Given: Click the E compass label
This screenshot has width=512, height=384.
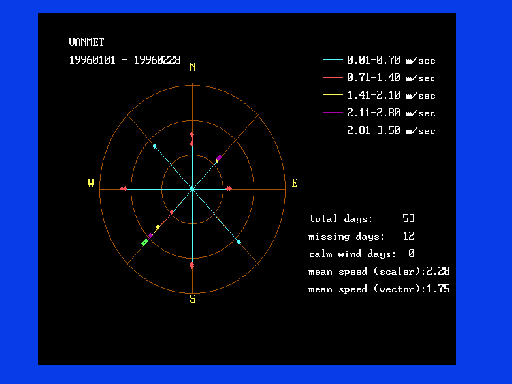Looking at the screenshot, I should (x=295, y=183).
